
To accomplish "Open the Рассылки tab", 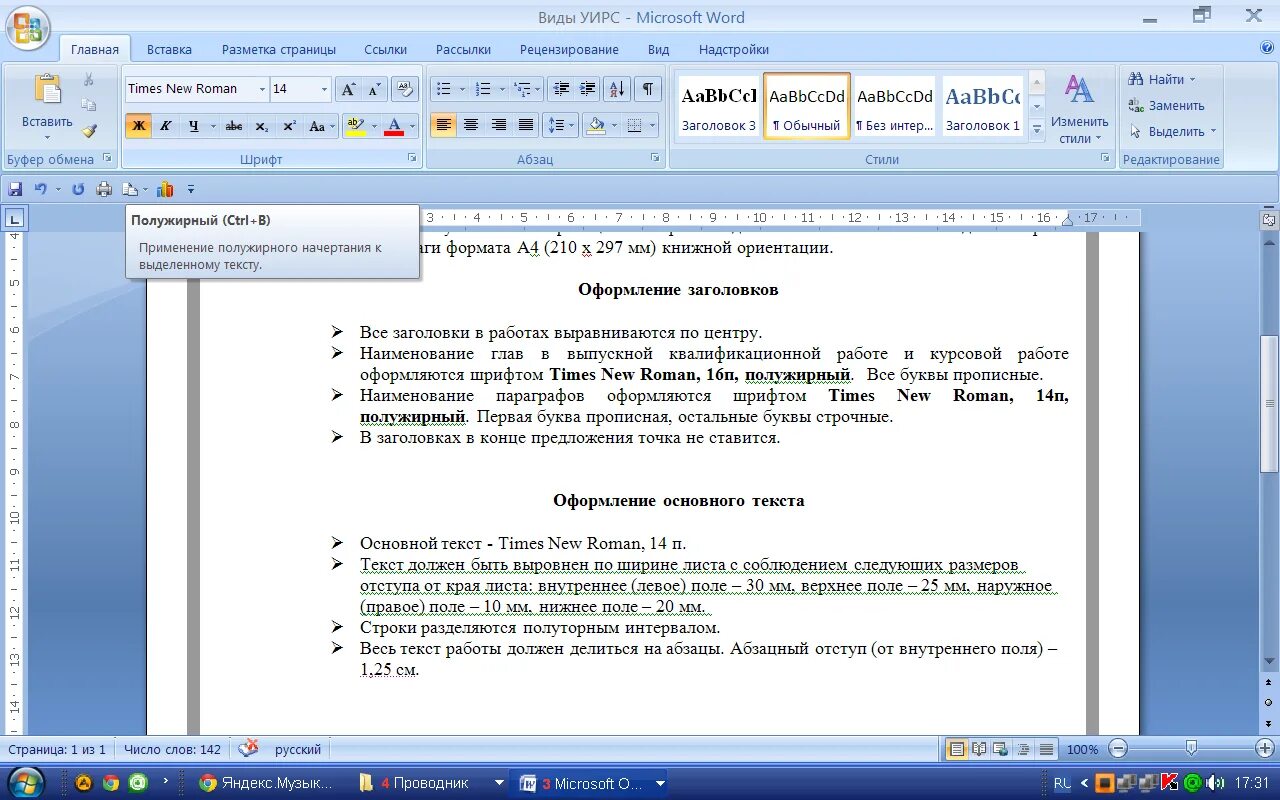I will [463, 49].
